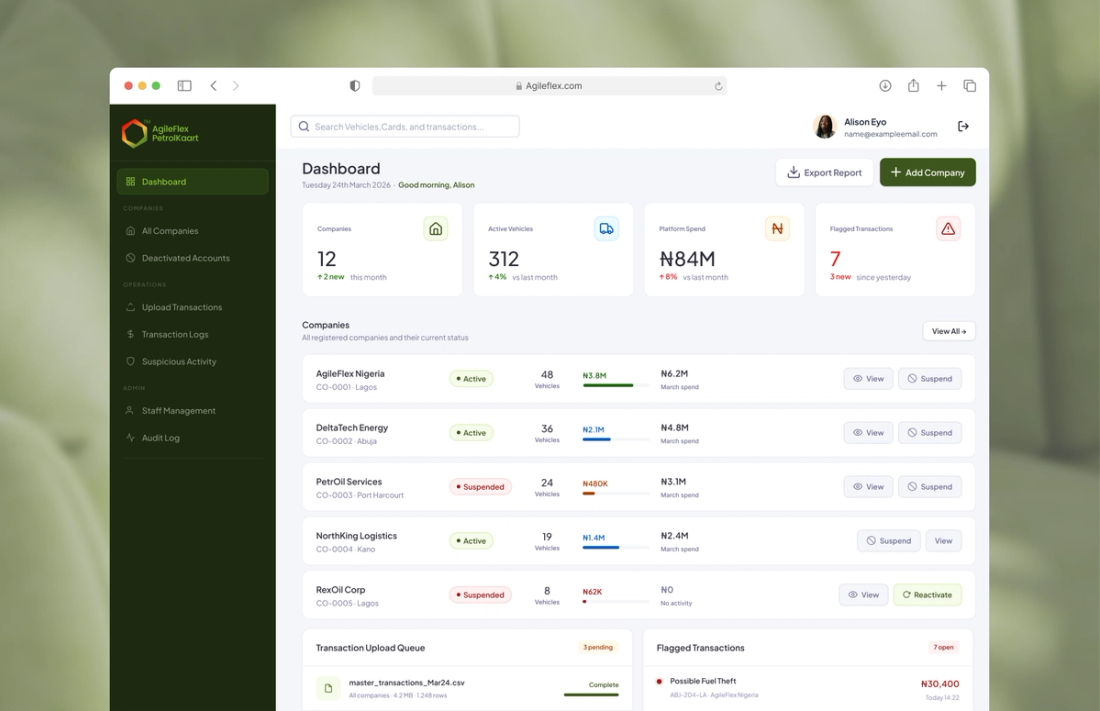
Task: Suspend NorthKing Logistics company
Action: tap(888, 540)
